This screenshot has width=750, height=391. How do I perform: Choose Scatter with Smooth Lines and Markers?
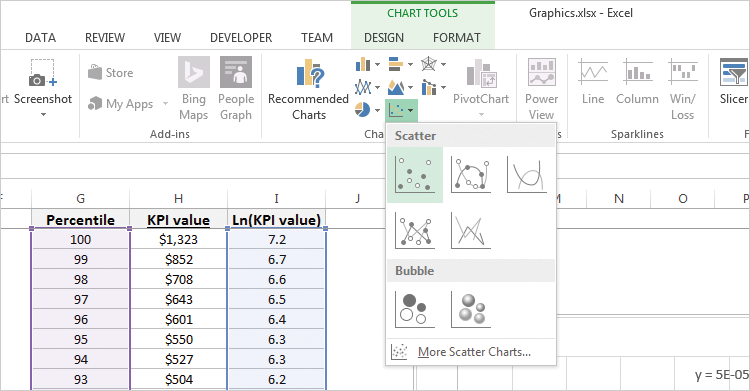tap(471, 175)
